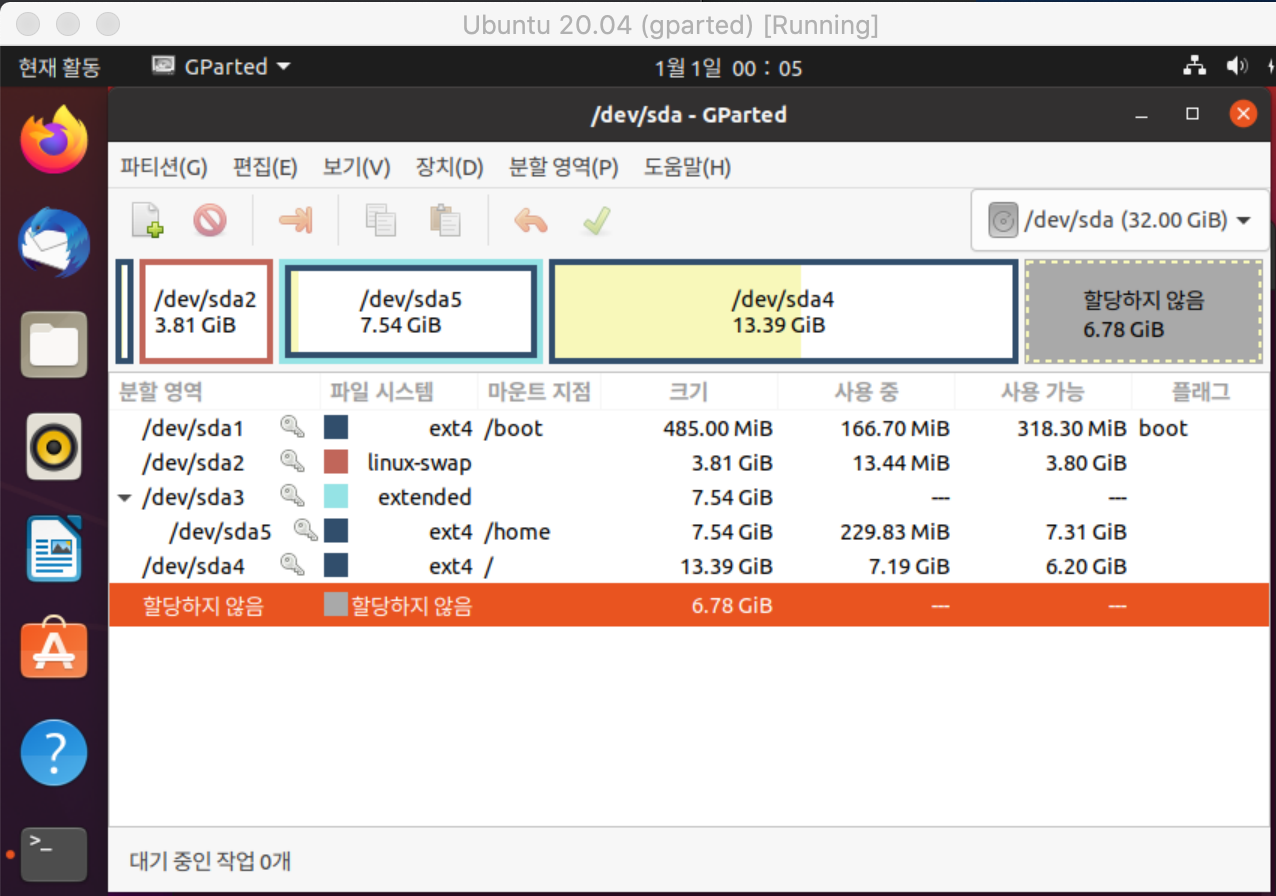Select the /dev/sda1 partition row
Image resolution: width=1276 pixels, height=896 pixels.
click(x=689, y=429)
